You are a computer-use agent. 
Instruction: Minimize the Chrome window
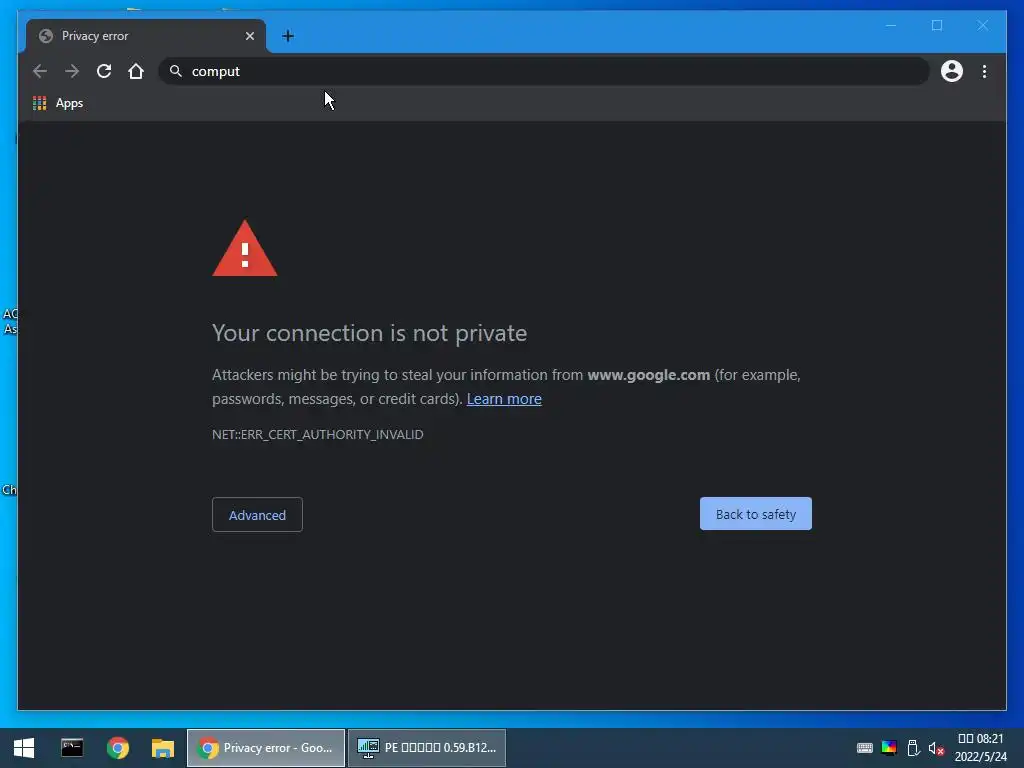(x=891, y=25)
